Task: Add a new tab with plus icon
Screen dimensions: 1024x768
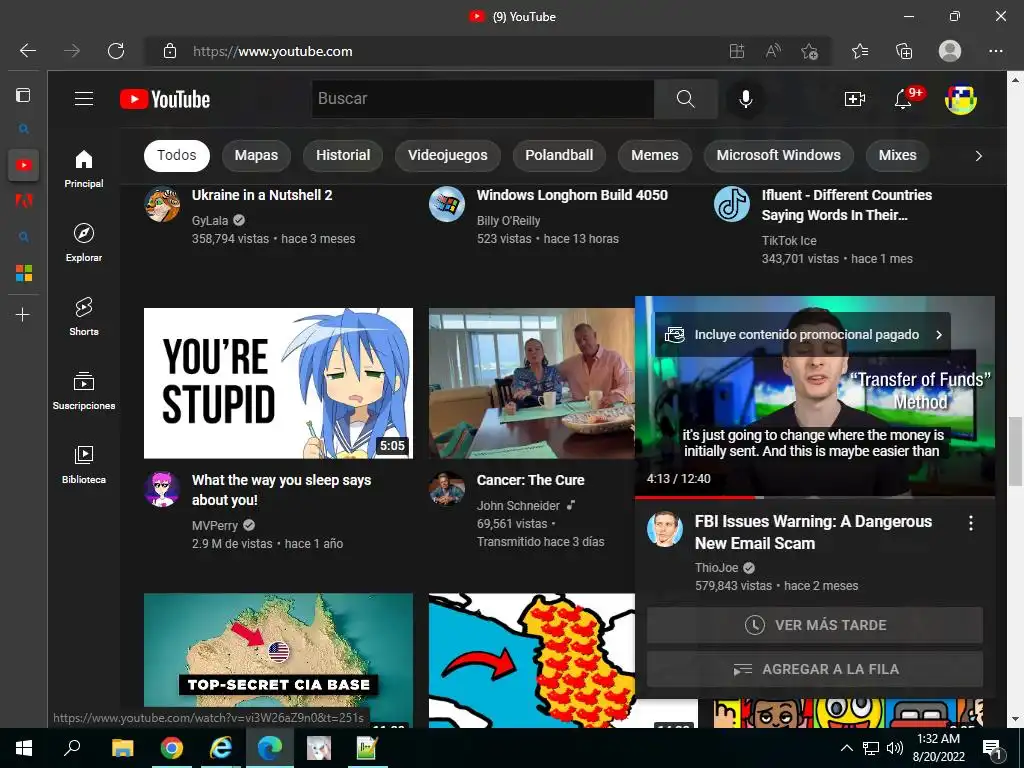Action: tap(23, 315)
